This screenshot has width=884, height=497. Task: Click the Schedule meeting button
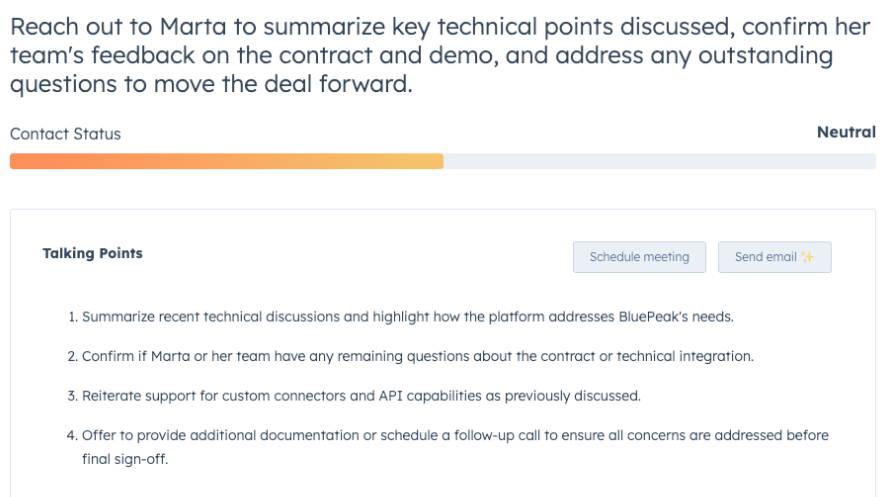(639, 257)
